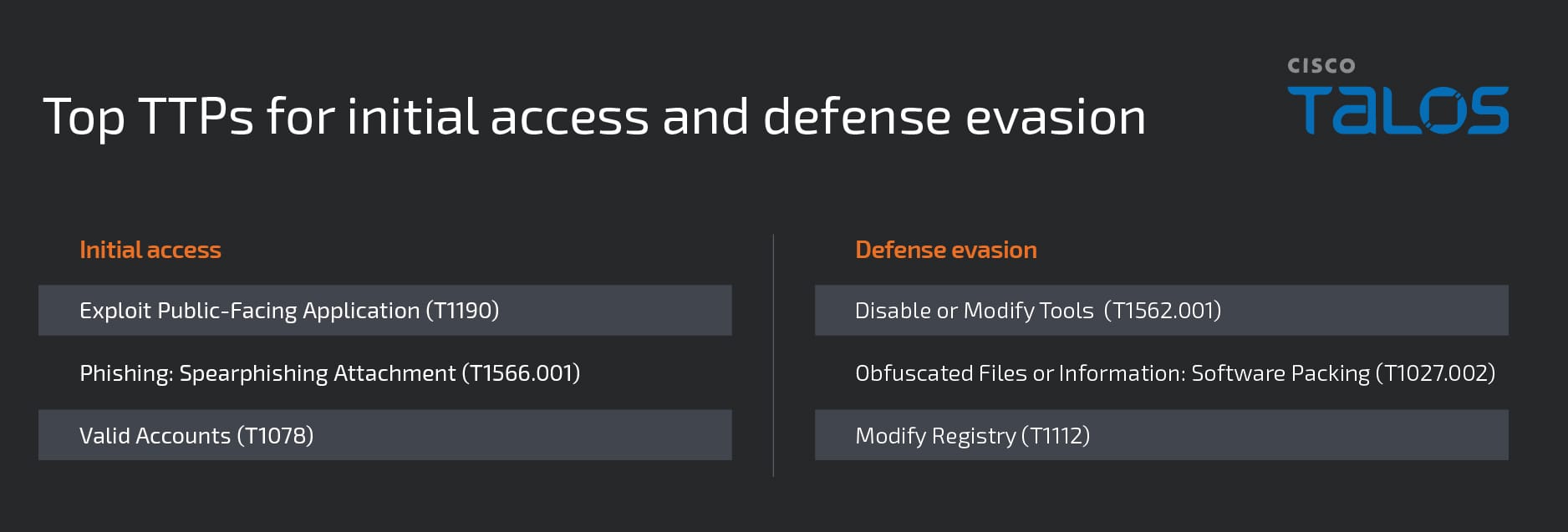
Task: Click the vertical divider between the columns
Action: click(x=773, y=355)
